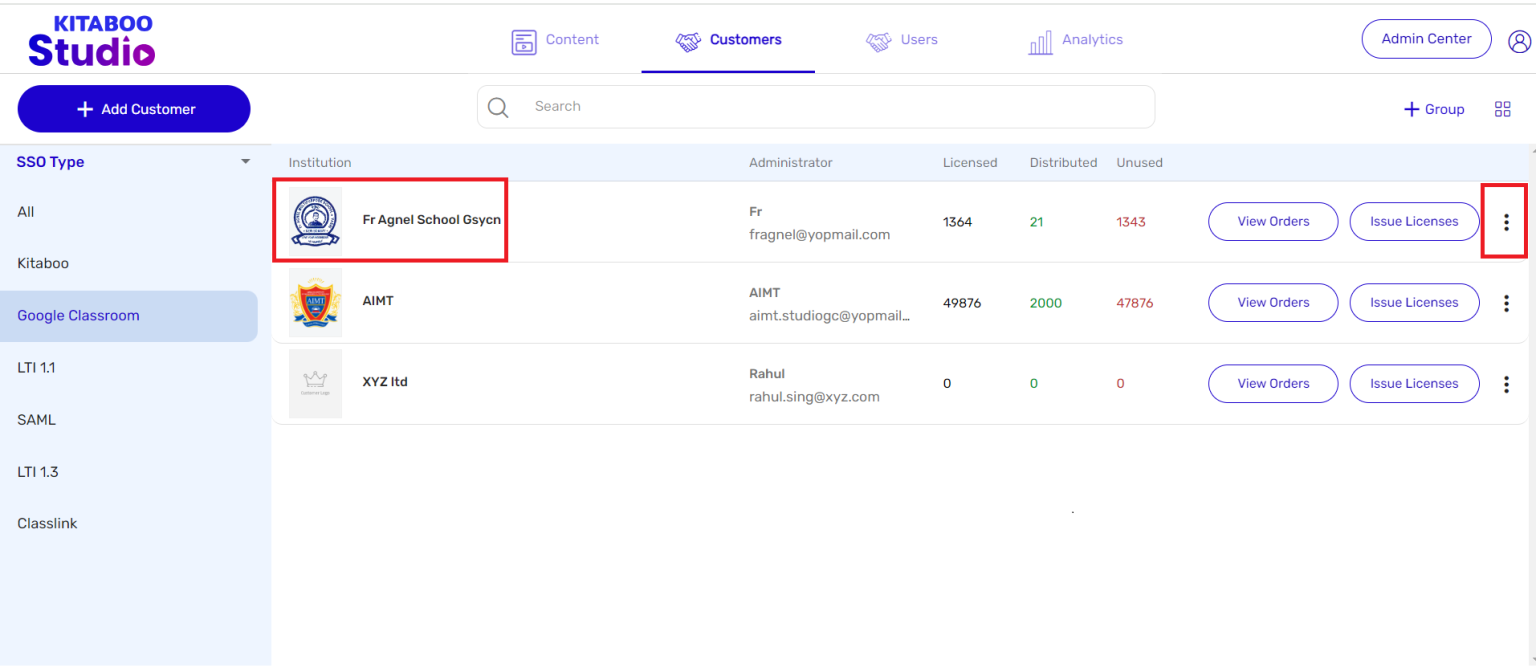1536x668 pixels.
Task: Click licensed count 1364
Action: click(957, 222)
